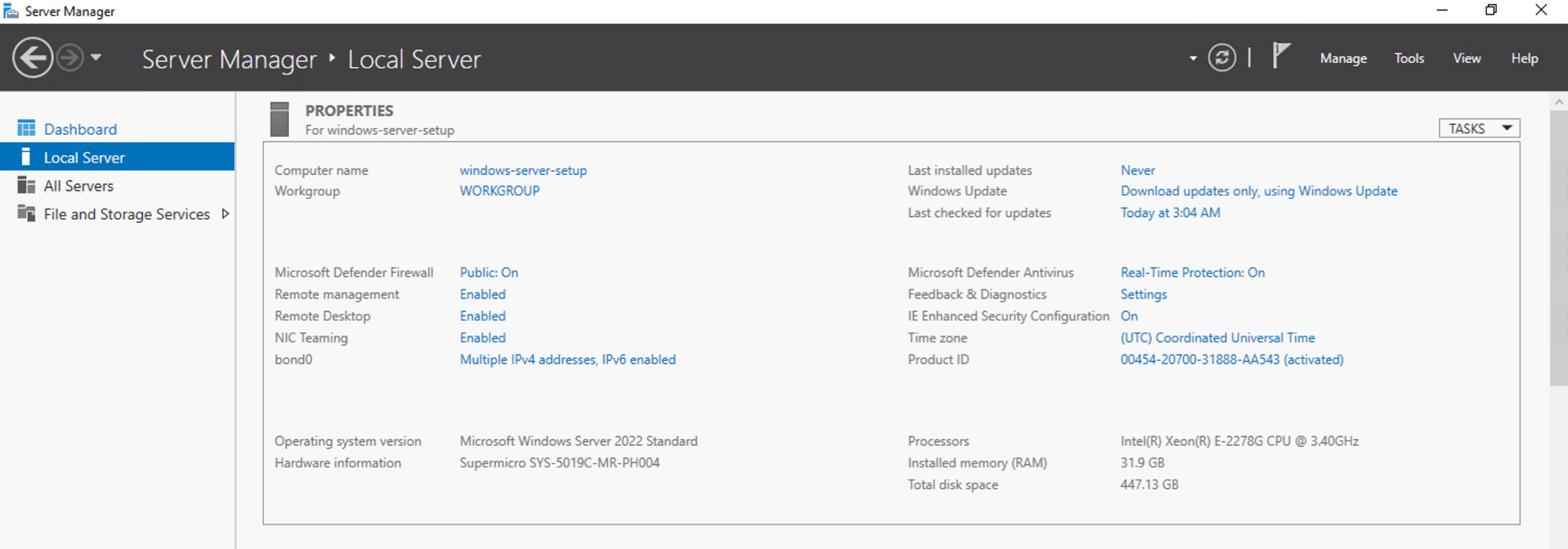
Task: Open the Manage menu
Action: [x=1343, y=59]
